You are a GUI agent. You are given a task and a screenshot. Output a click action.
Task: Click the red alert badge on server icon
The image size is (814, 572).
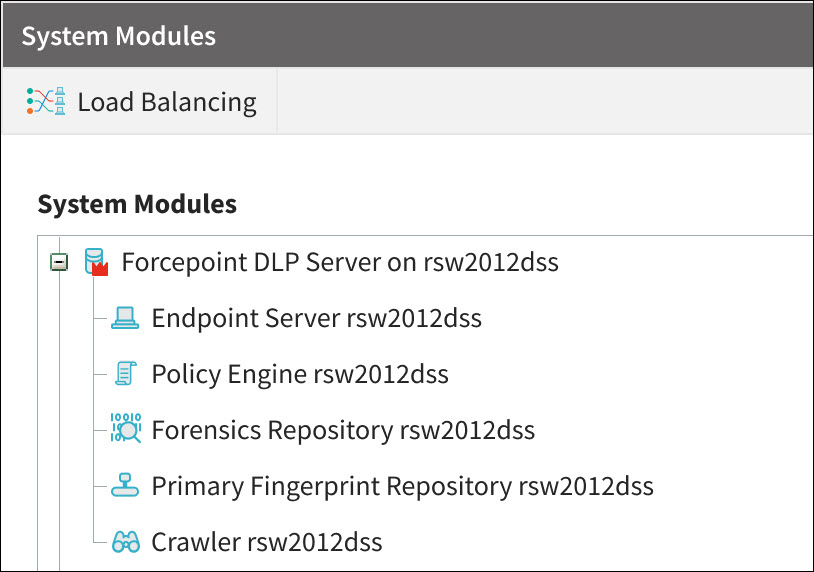click(99, 270)
